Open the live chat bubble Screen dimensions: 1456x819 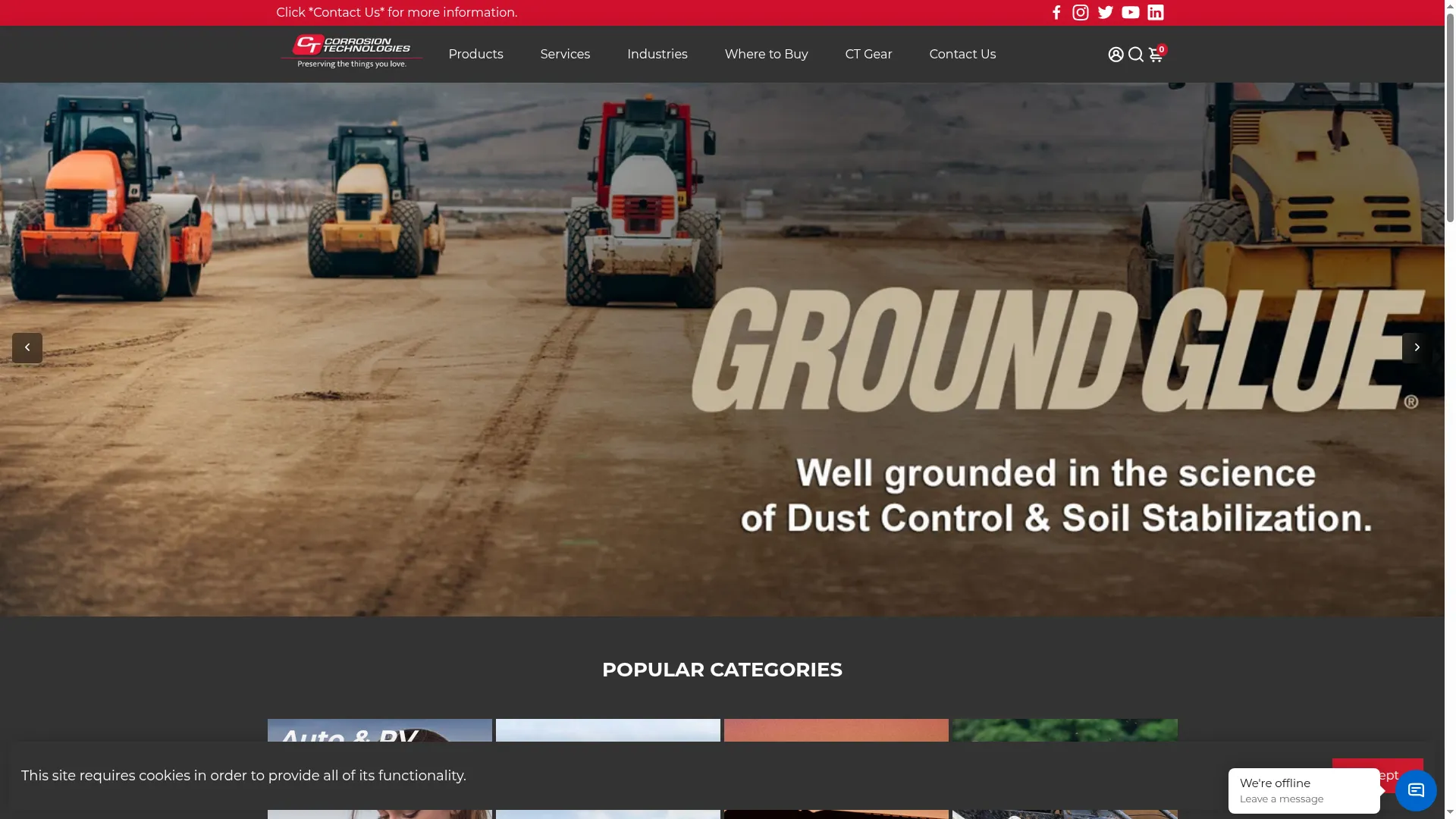pyautogui.click(x=1416, y=790)
